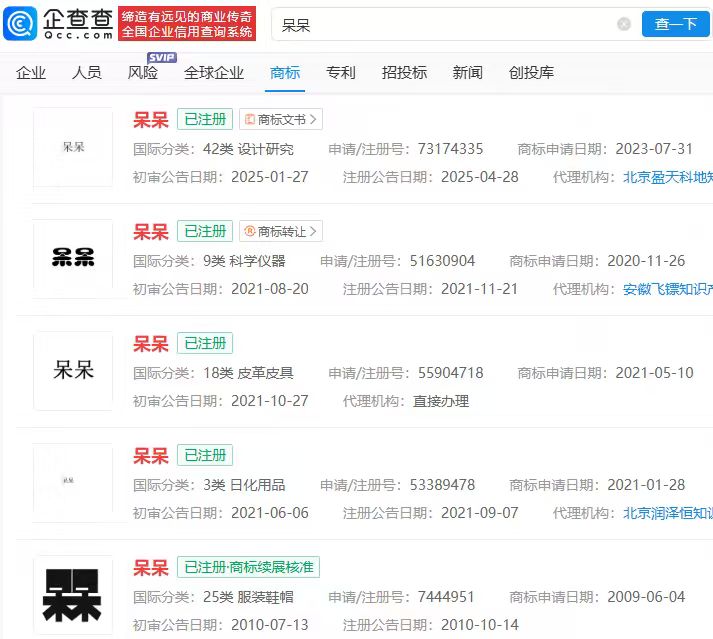Click the 商标文书 document icon tag

[280, 120]
